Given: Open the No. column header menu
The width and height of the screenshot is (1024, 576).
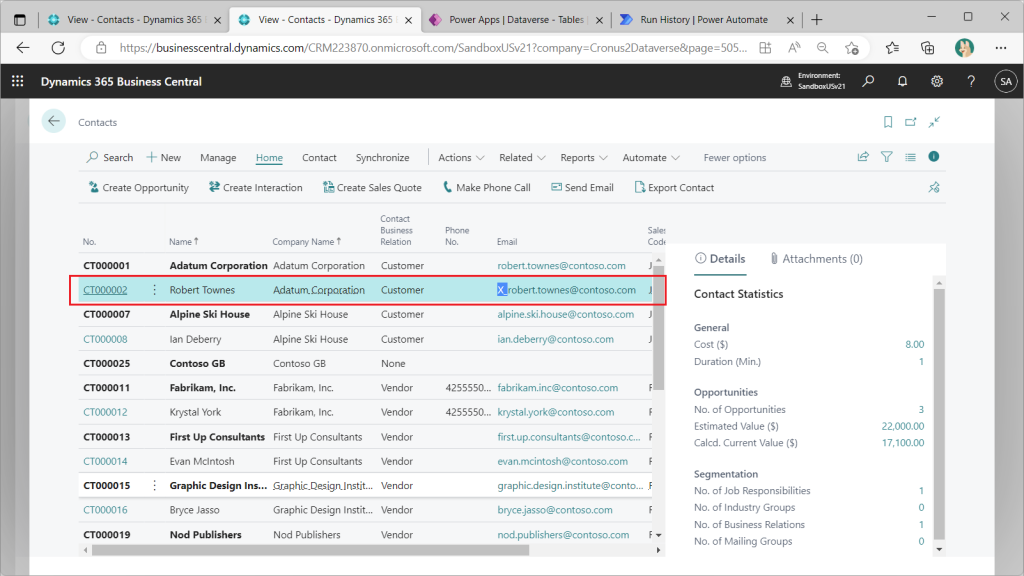Looking at the screenshot, I should [x=89, y=242].
